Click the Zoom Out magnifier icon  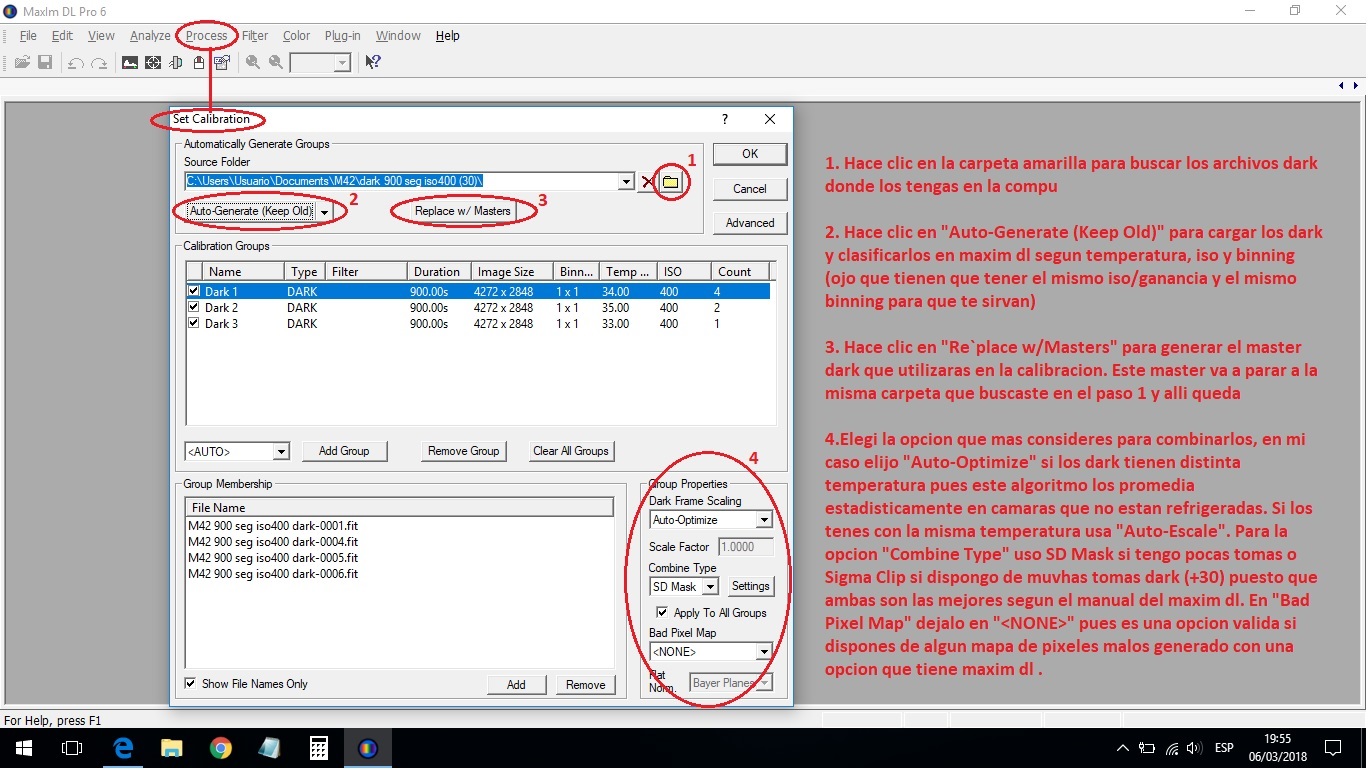click(276, 62)
